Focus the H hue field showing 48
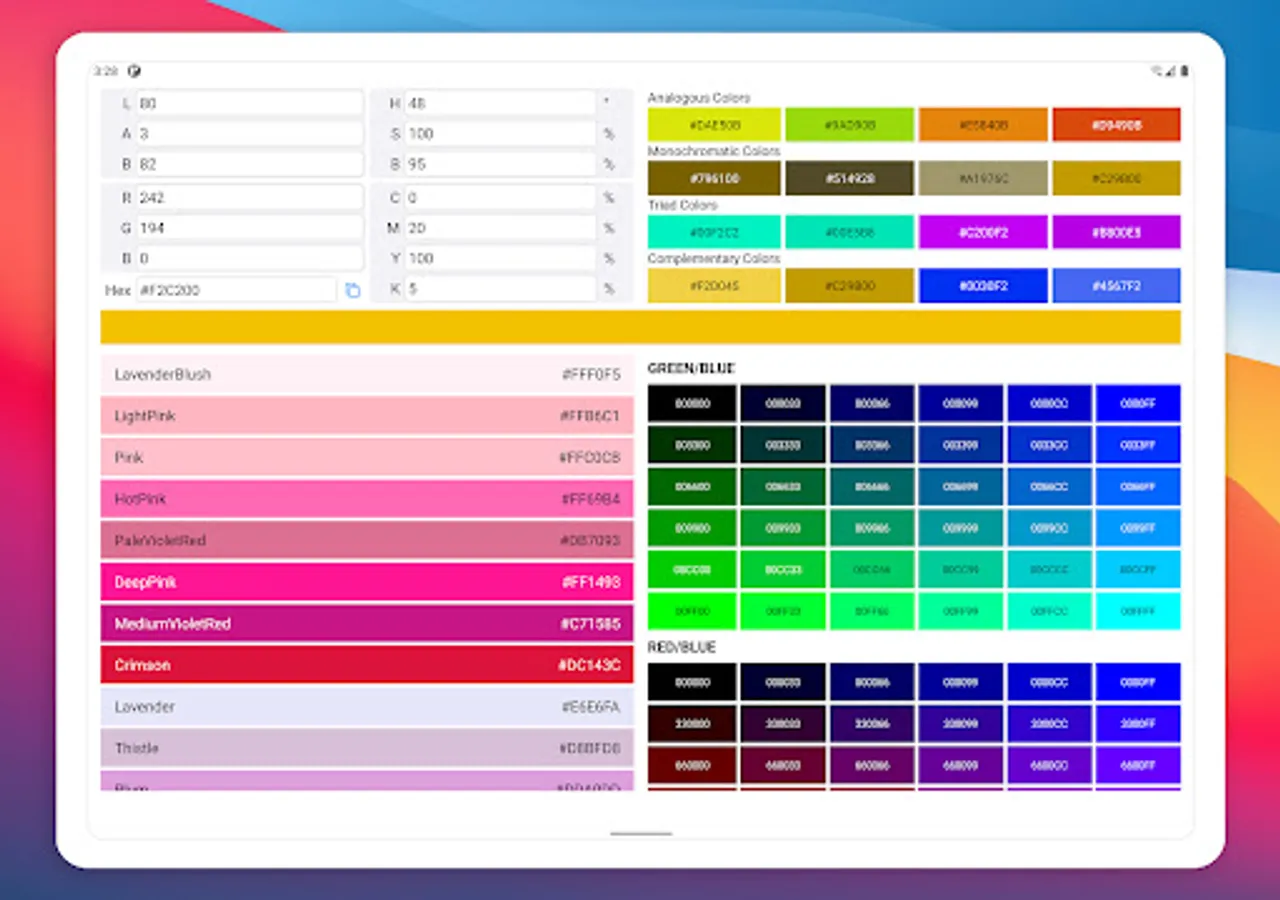The height and width of the screenshot is (900, 1280). point(500,103)
